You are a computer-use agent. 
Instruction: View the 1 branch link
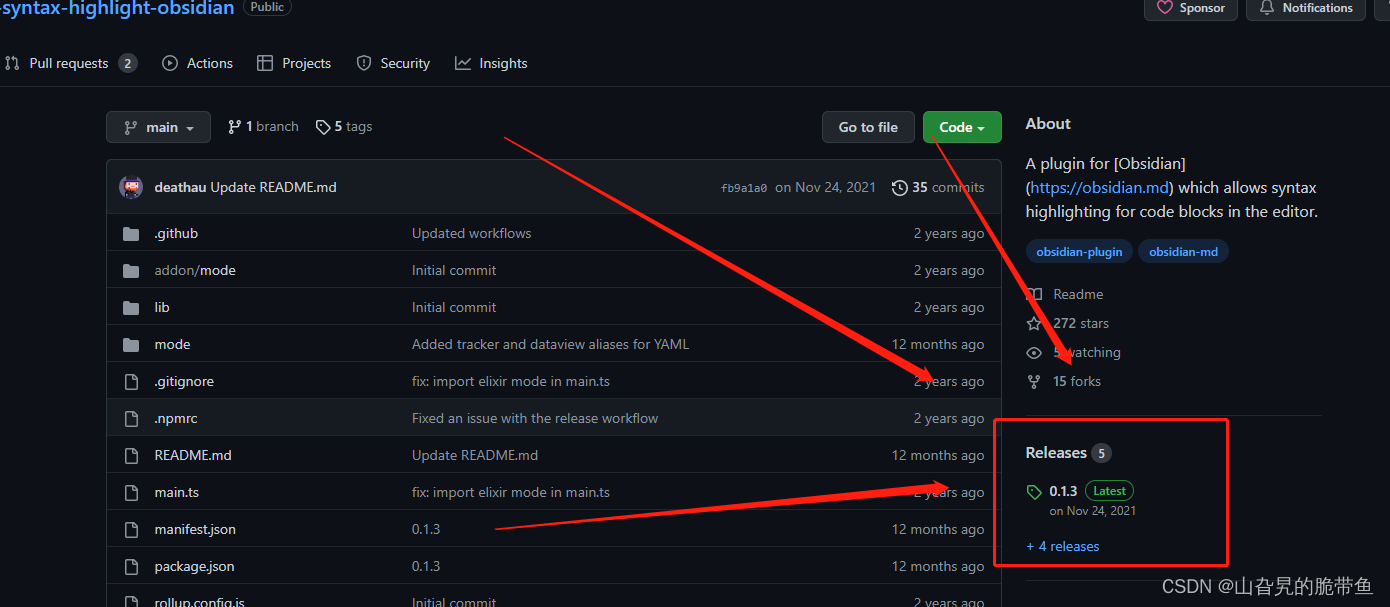[x=263, y=127]
